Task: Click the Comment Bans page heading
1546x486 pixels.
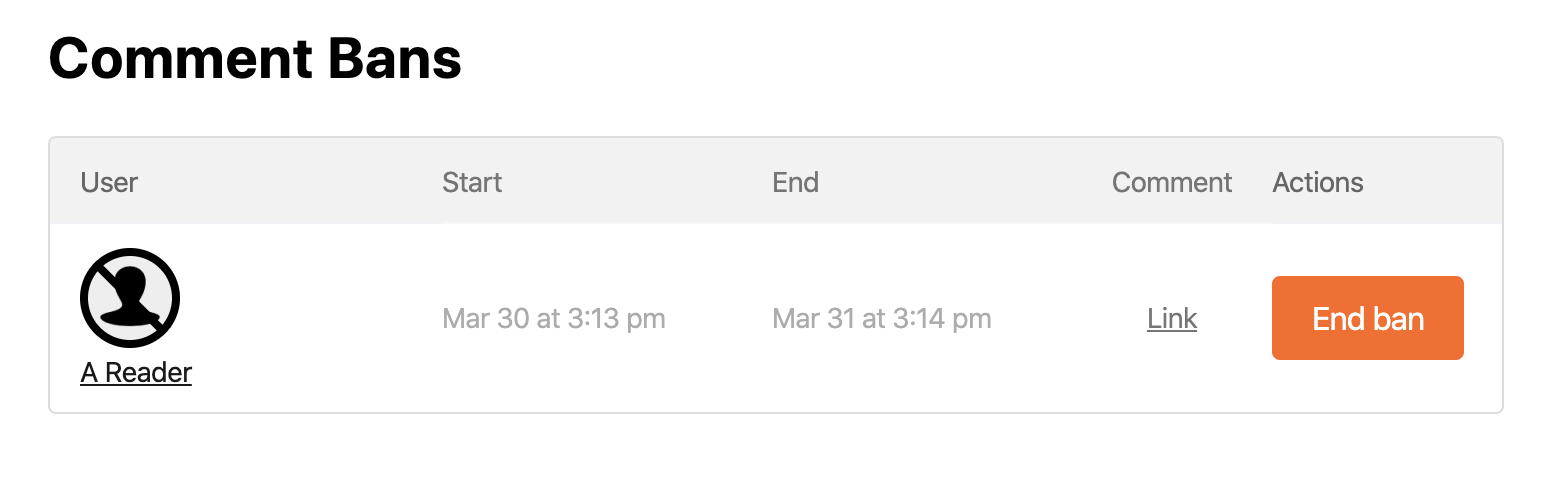Action: [x=255, y=58]
